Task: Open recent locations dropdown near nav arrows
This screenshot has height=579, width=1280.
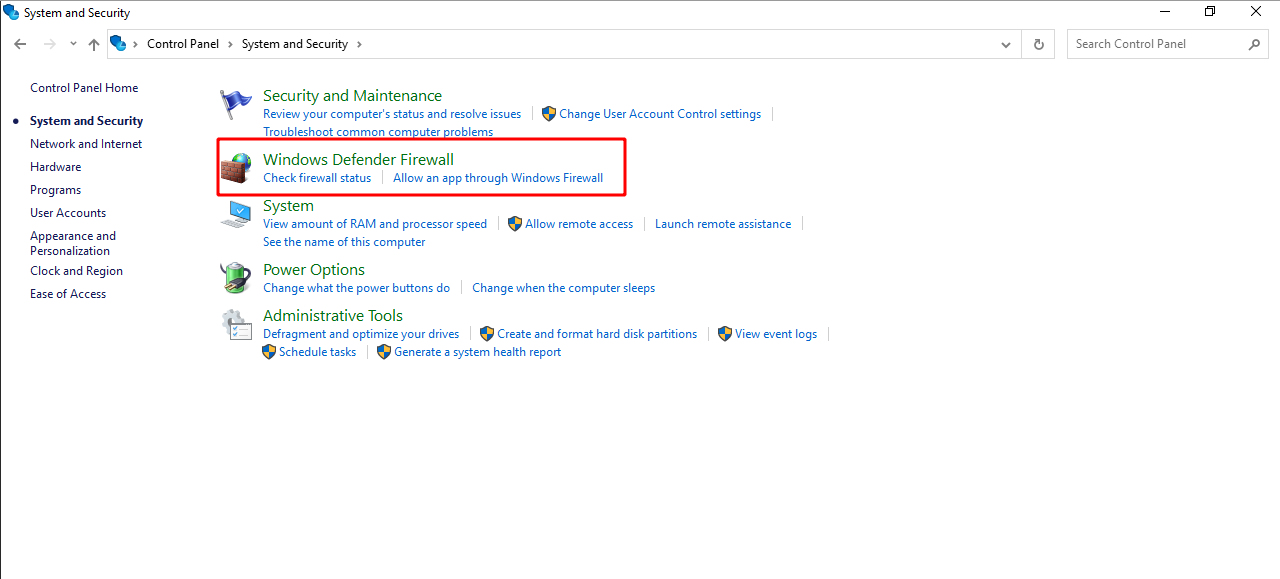Action: click(x=73, y=44)
